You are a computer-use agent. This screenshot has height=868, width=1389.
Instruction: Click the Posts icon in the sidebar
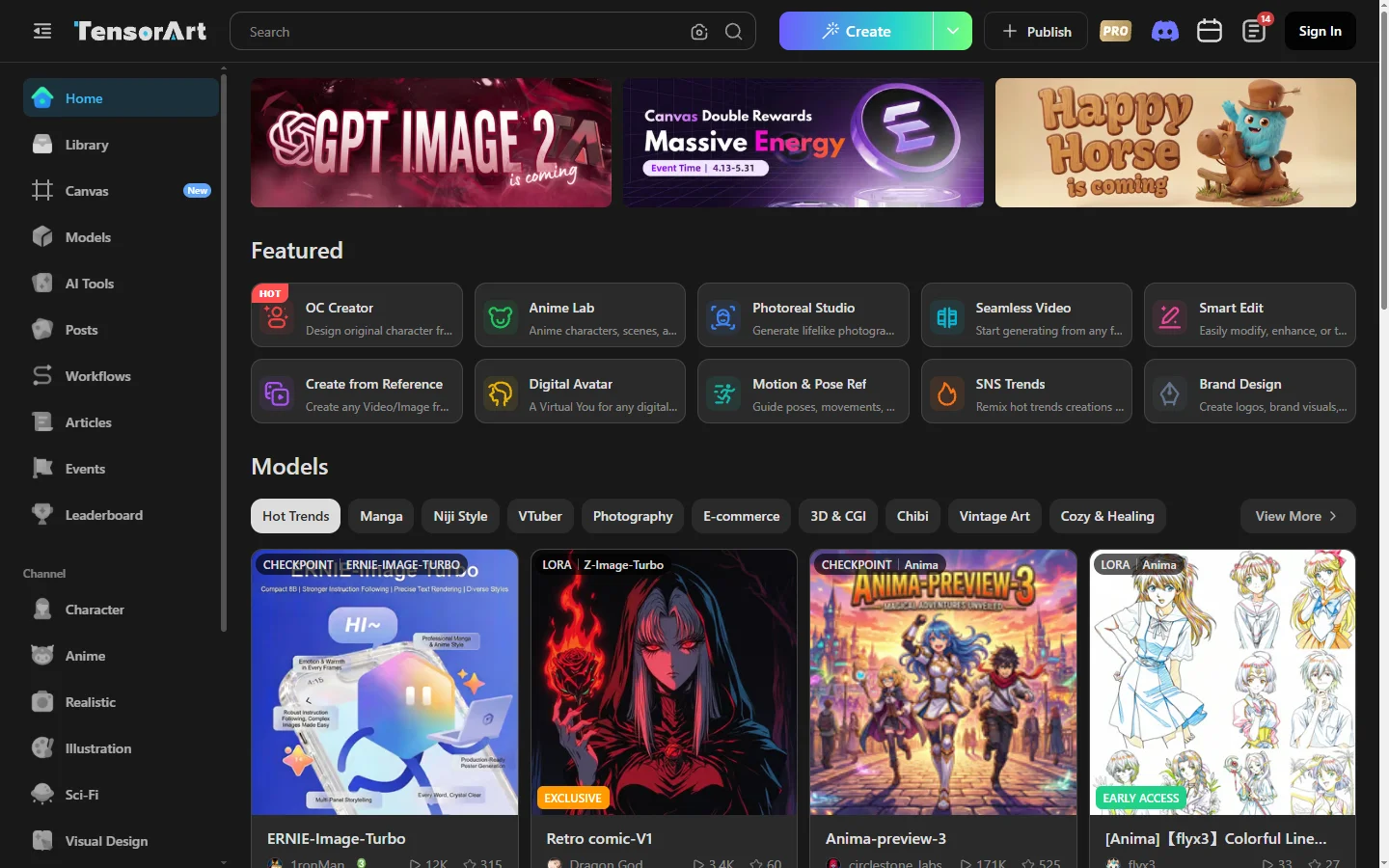[42, 330]
